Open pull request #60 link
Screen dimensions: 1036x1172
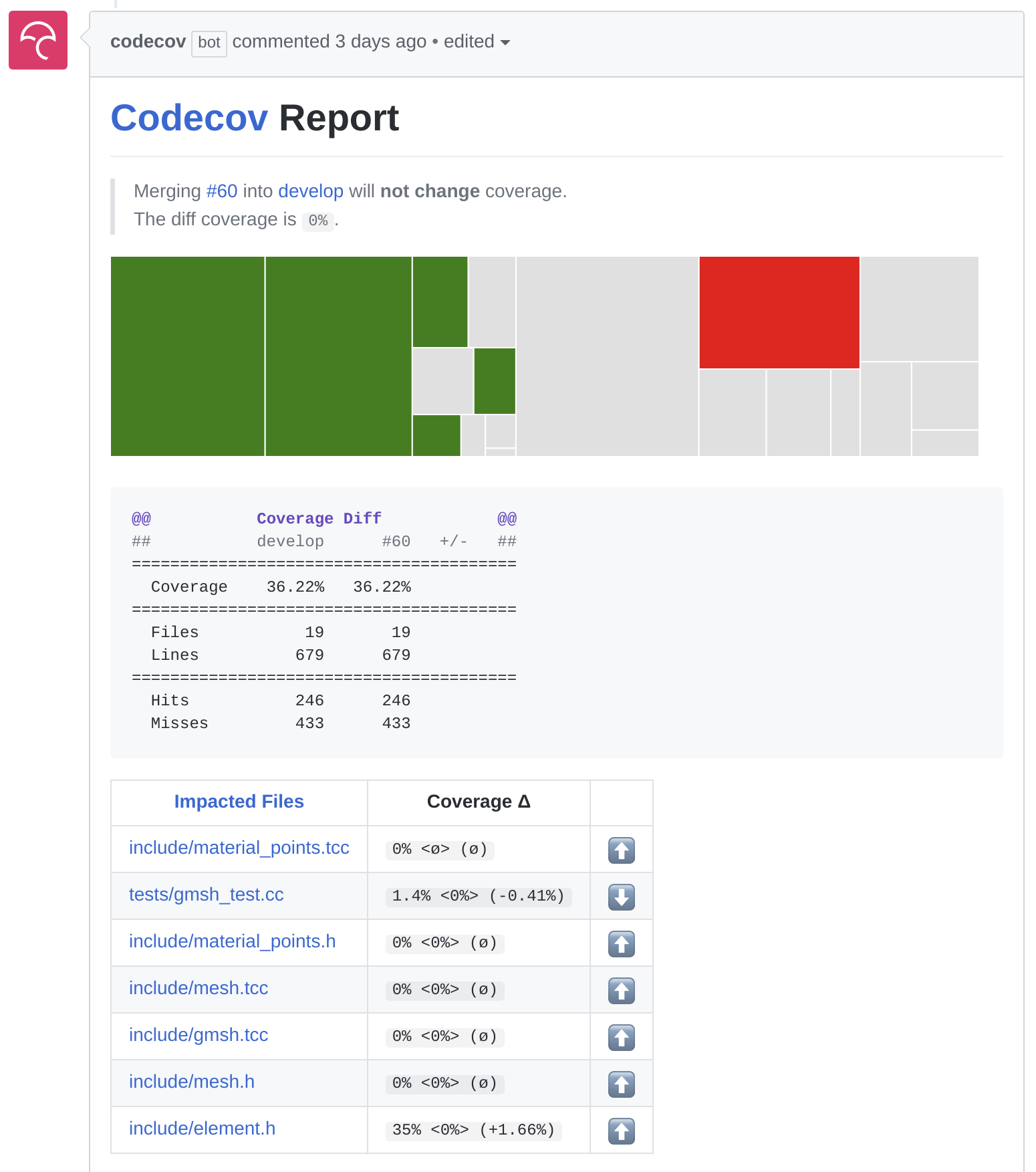(222, 191)
